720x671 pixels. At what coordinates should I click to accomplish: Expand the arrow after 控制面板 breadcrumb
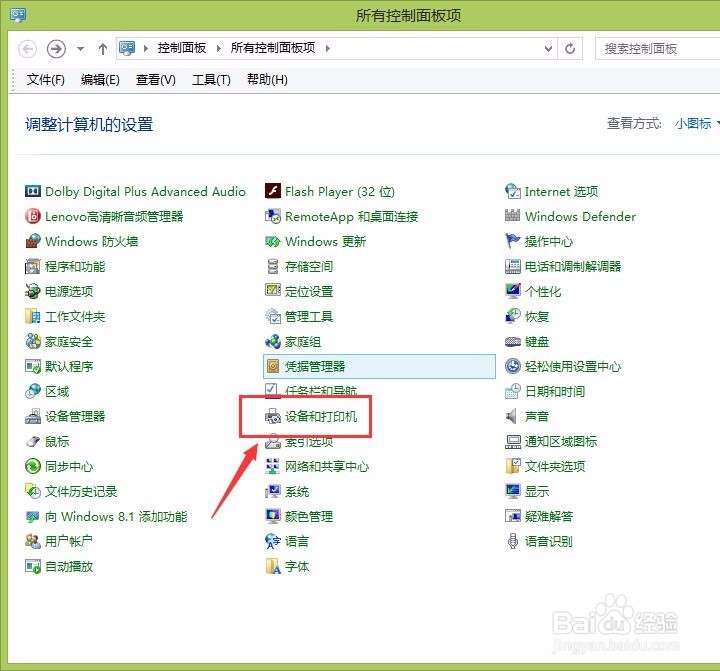tap(219, 48)
